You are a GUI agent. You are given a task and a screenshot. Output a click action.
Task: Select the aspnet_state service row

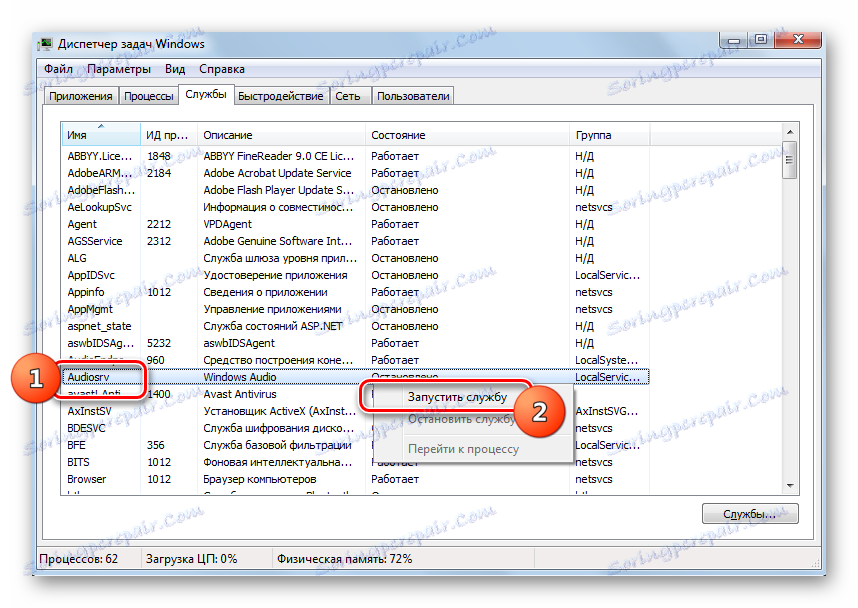tap(355, 326)
